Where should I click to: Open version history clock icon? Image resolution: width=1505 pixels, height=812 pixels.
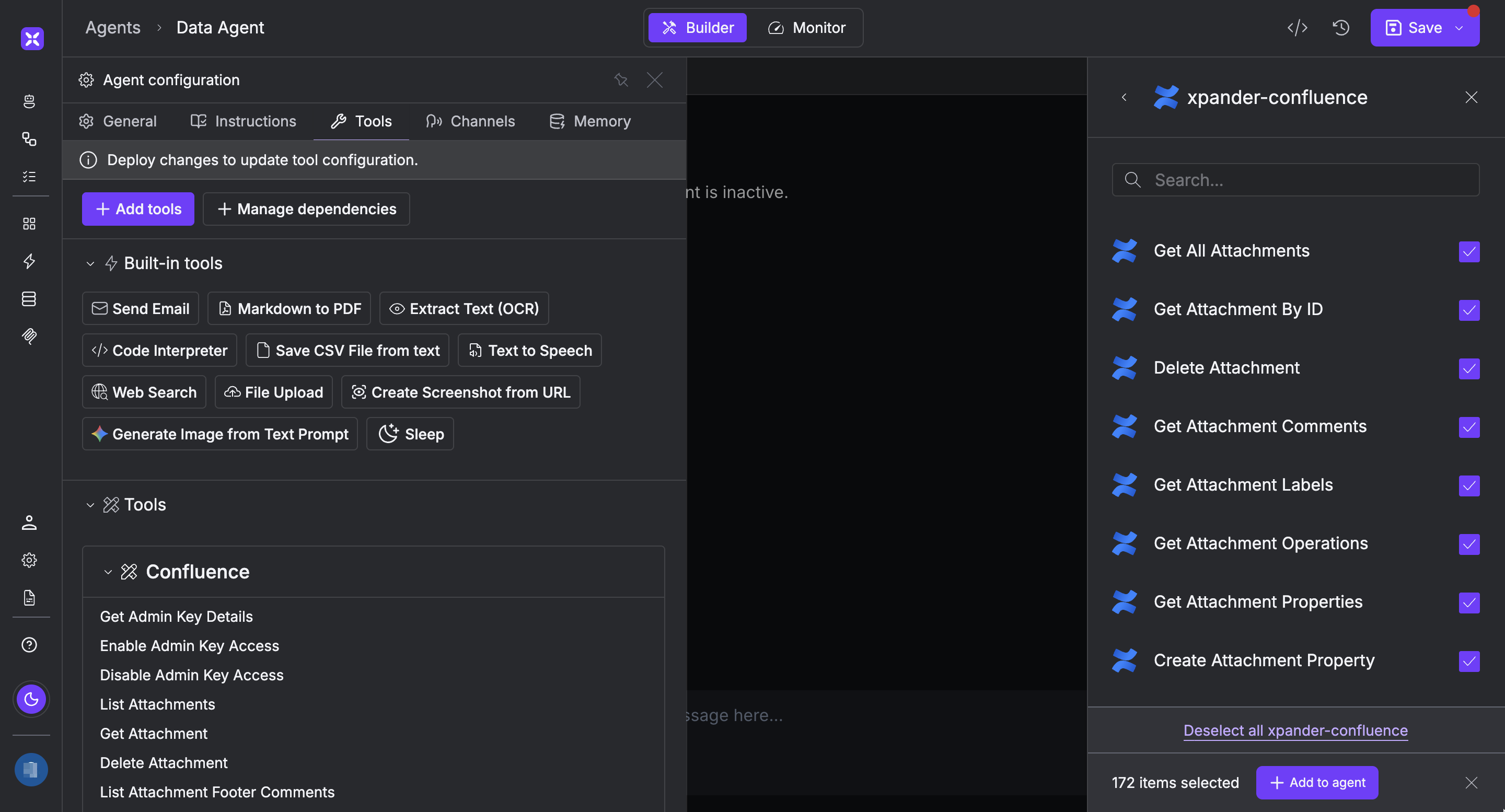(x=1341, y=28)
